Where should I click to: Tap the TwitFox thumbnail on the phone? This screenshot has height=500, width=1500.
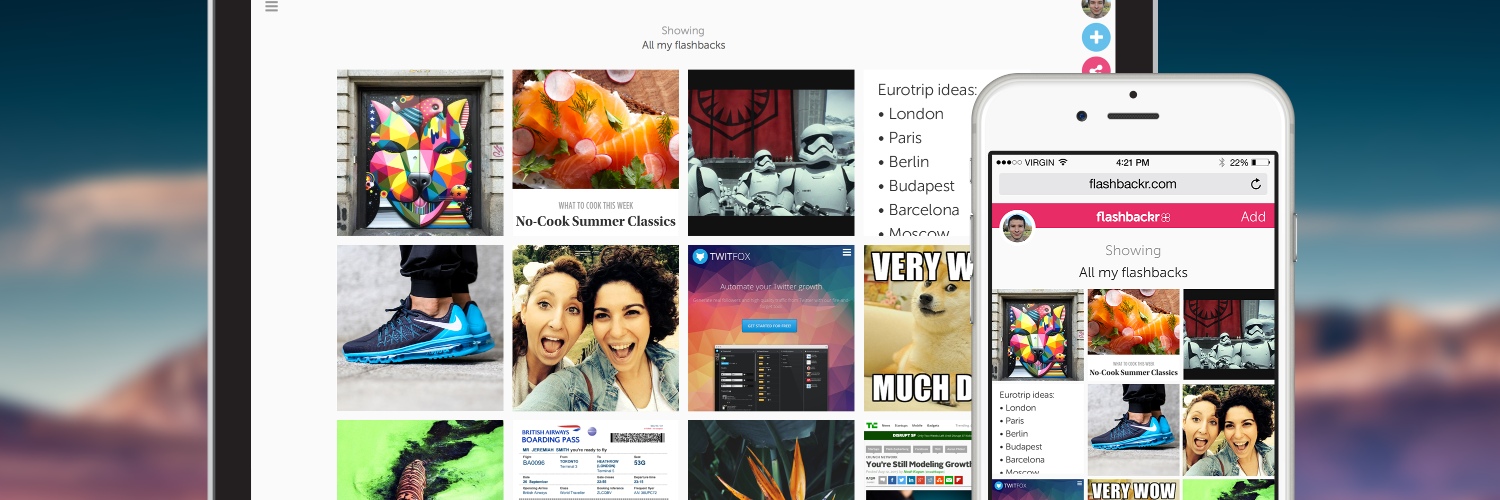point(1037,490)
